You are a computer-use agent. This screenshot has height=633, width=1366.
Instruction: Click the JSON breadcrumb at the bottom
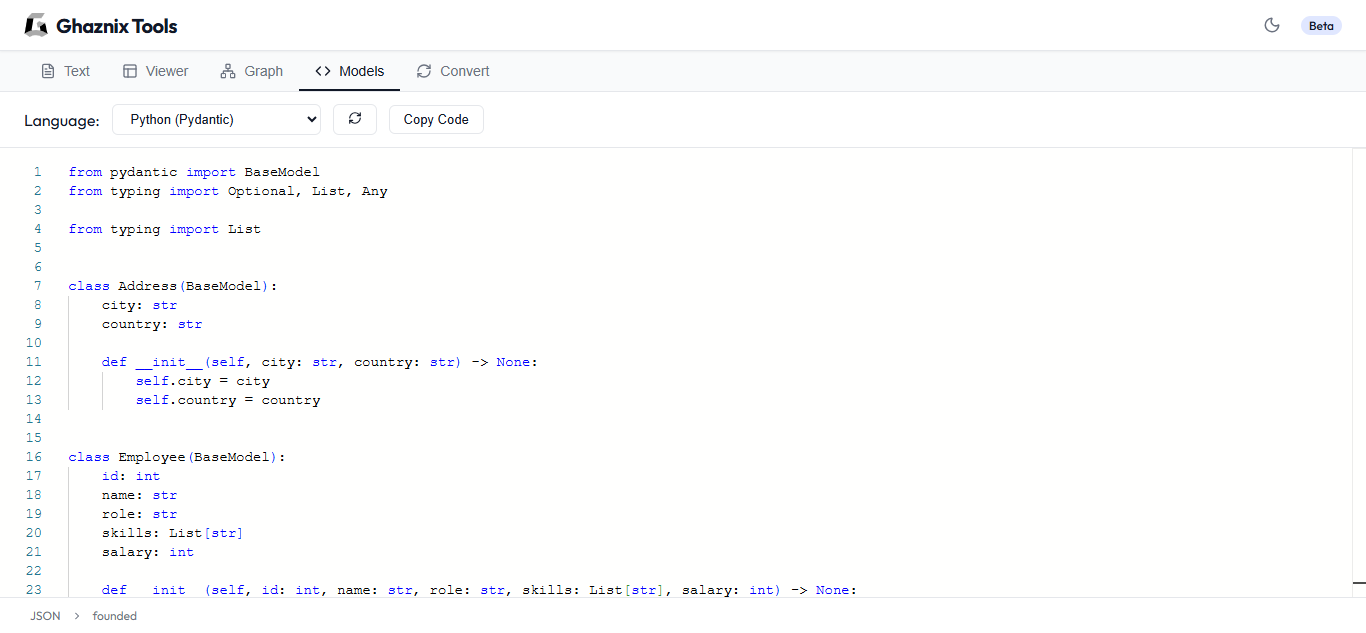coord(45,616)
